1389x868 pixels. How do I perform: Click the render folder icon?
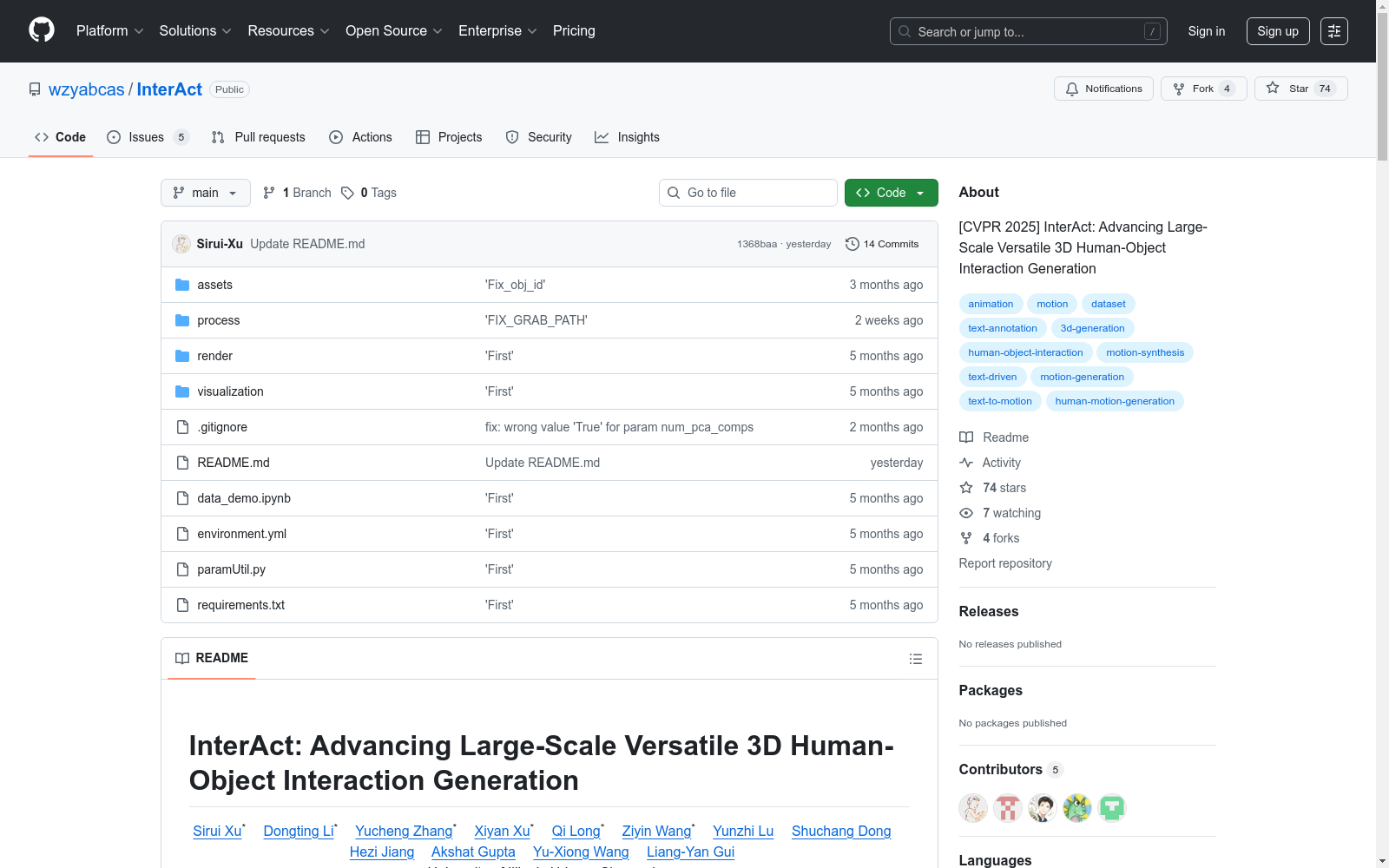[x=182, y=356]
